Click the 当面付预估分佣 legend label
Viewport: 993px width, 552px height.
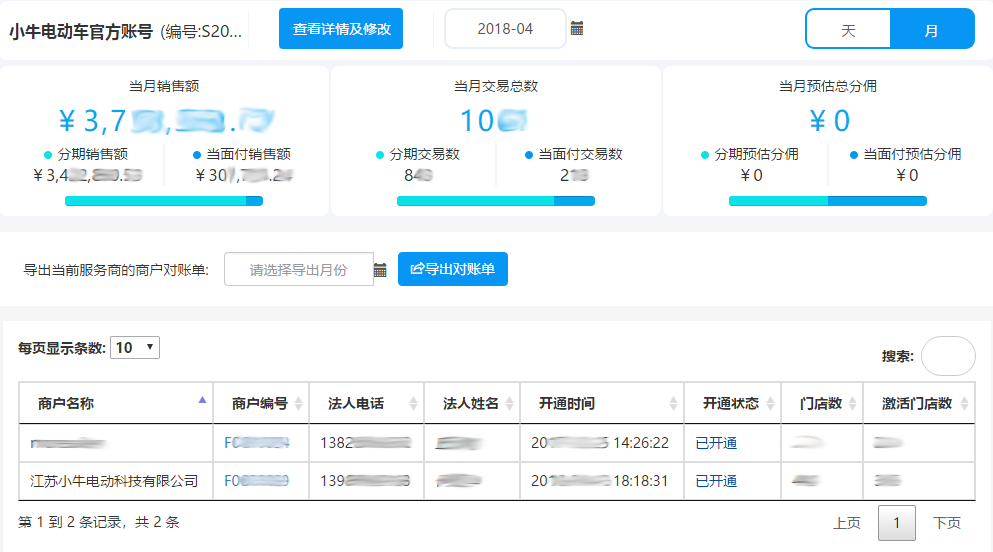click(x=906, y=154)
